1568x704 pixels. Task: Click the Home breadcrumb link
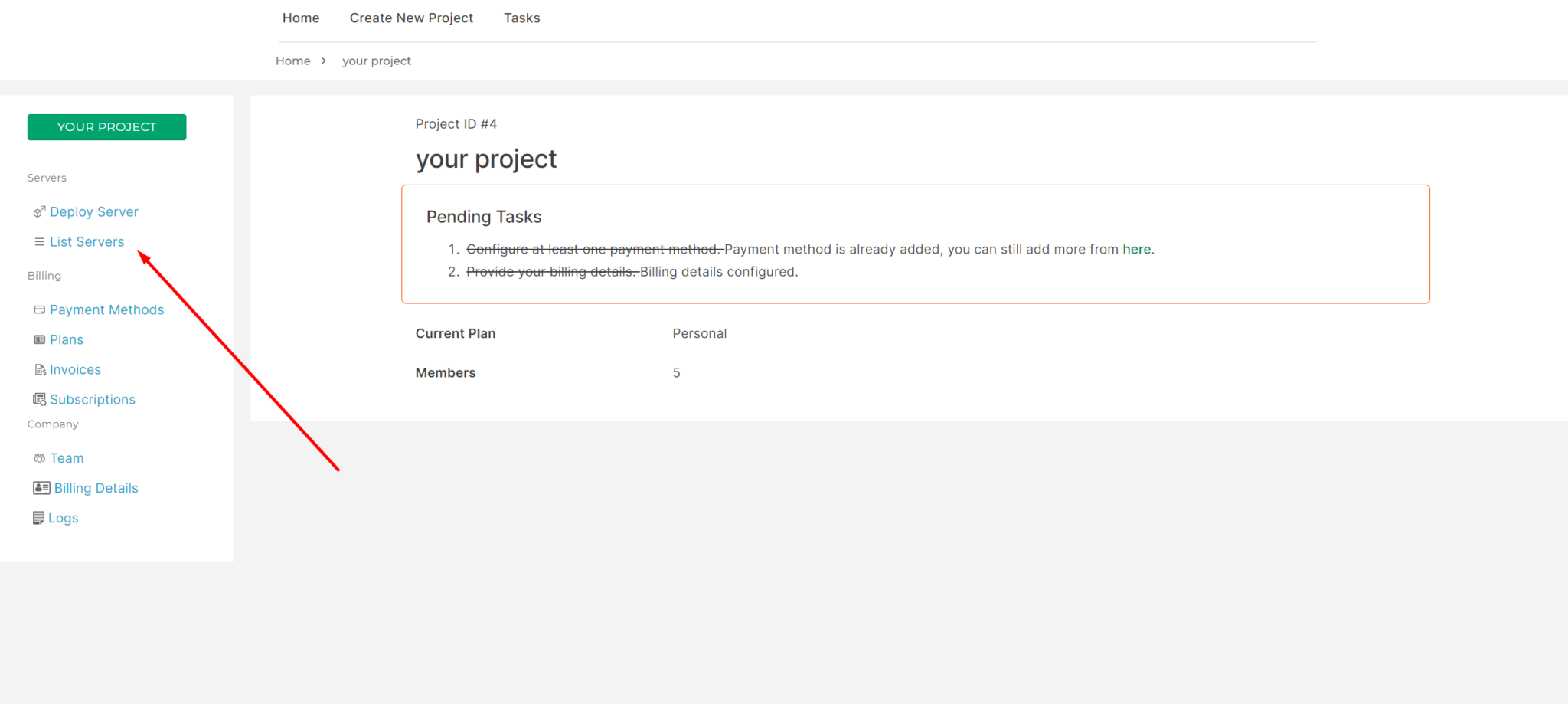pos(292,61)
